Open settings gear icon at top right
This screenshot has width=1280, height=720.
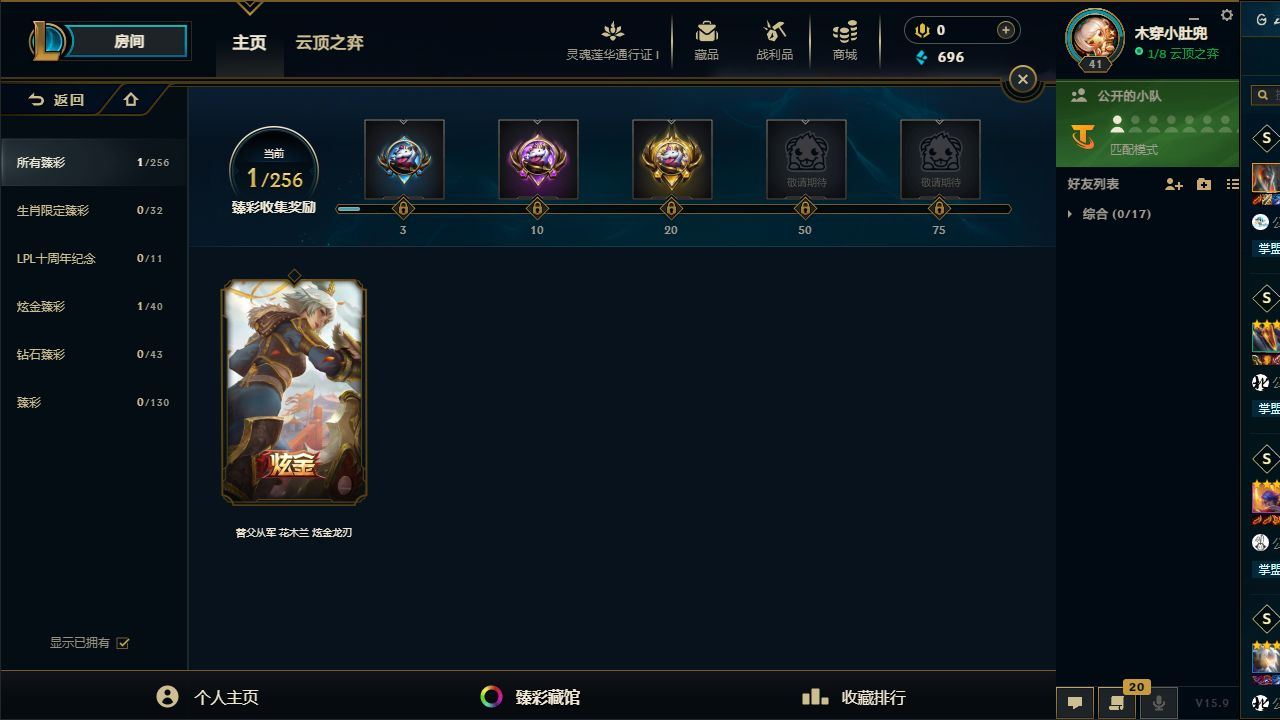click(x=1227, y=15)
